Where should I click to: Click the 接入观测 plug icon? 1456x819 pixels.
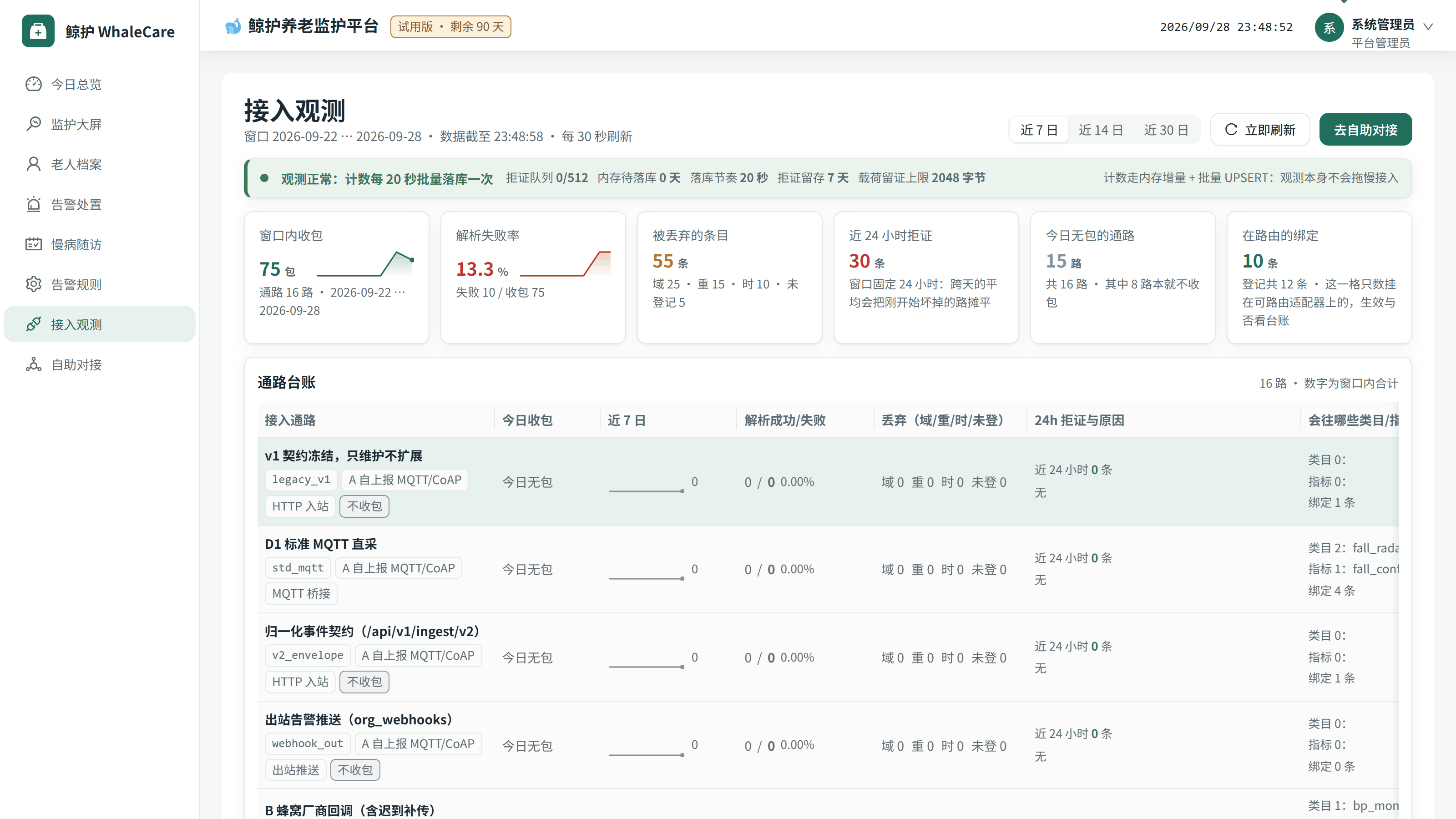coord(33,324)
